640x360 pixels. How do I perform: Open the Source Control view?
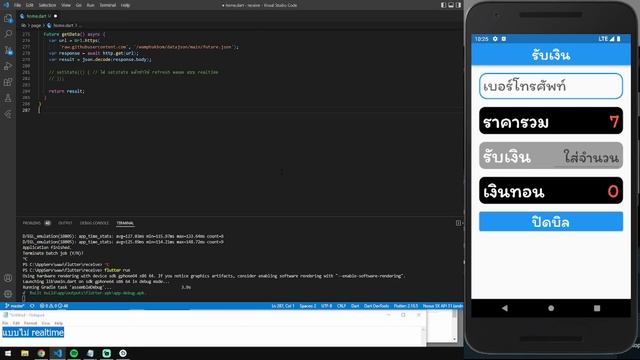coord(8,51)
